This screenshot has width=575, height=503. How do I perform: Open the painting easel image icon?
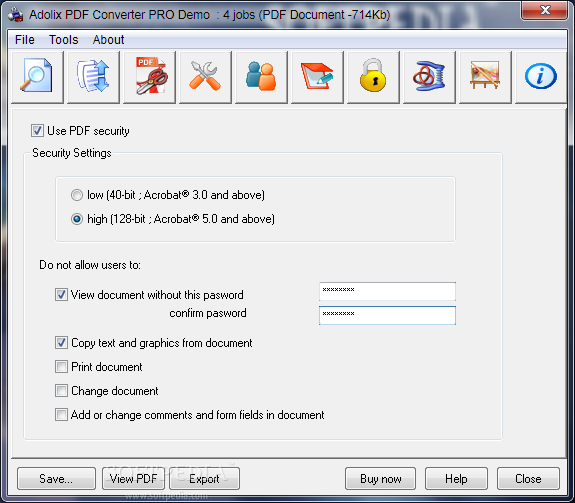point(485,77)
